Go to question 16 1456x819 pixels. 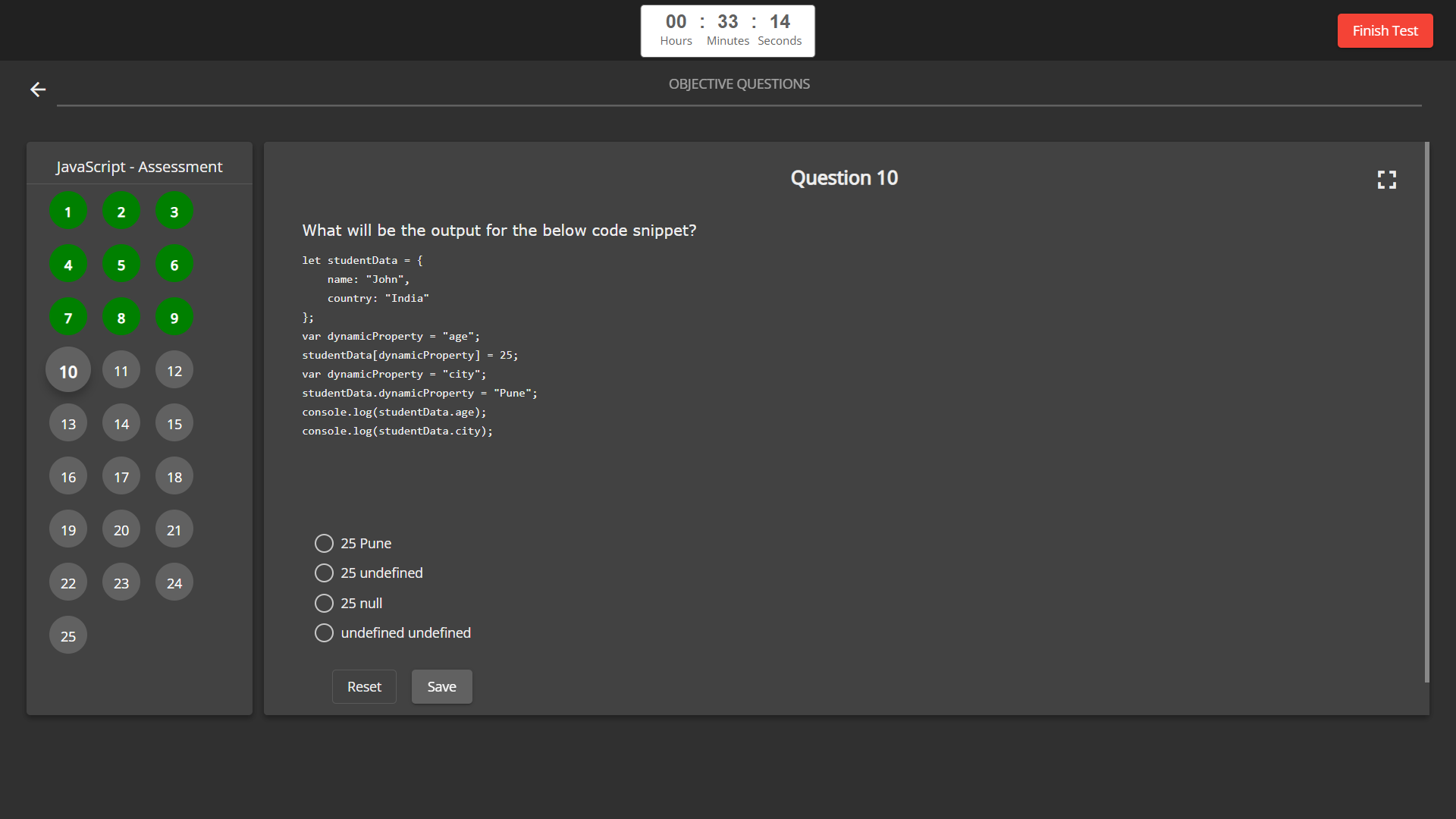(68, 477)
